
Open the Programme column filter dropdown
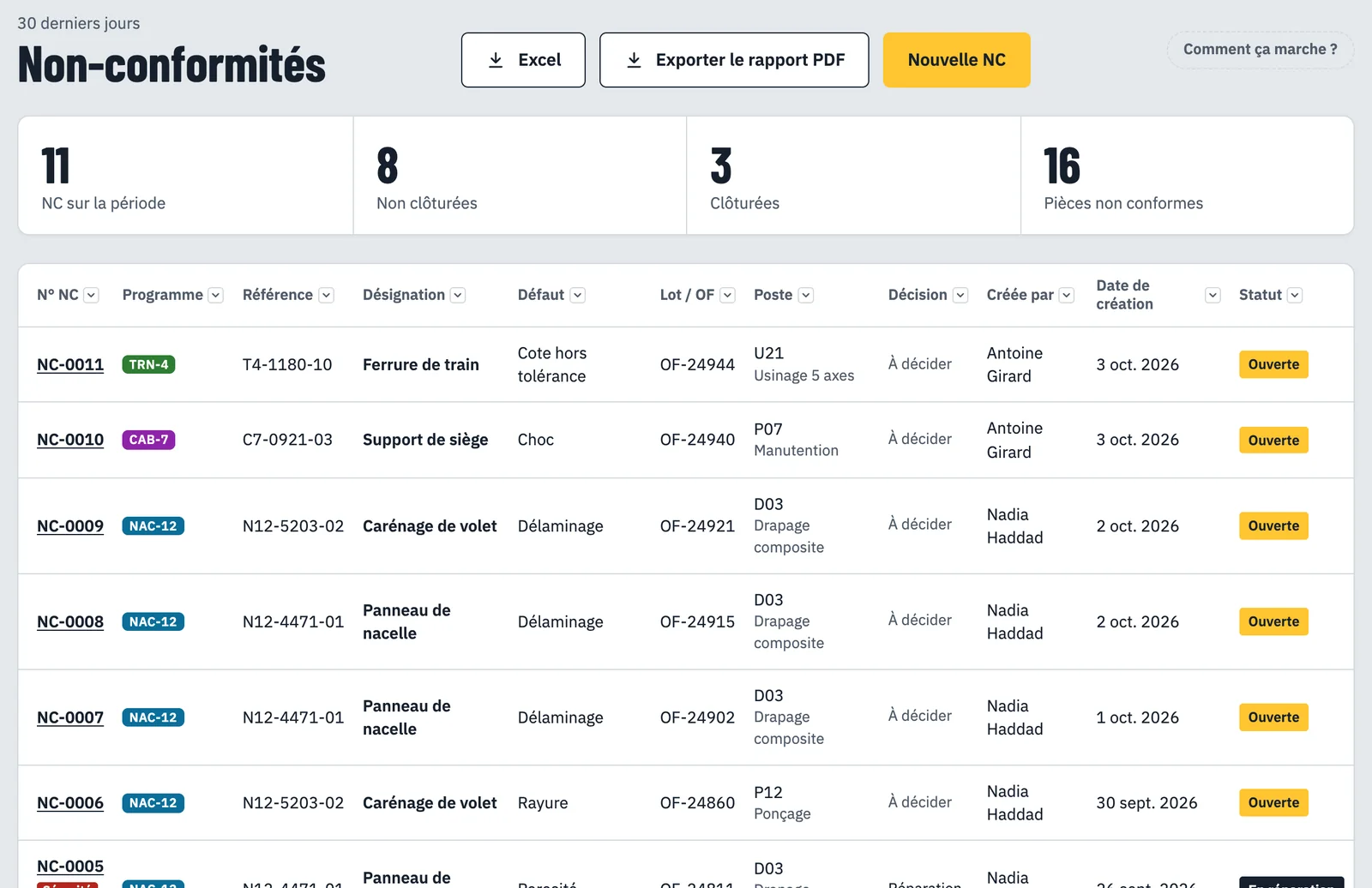click(x=216, y=295)
